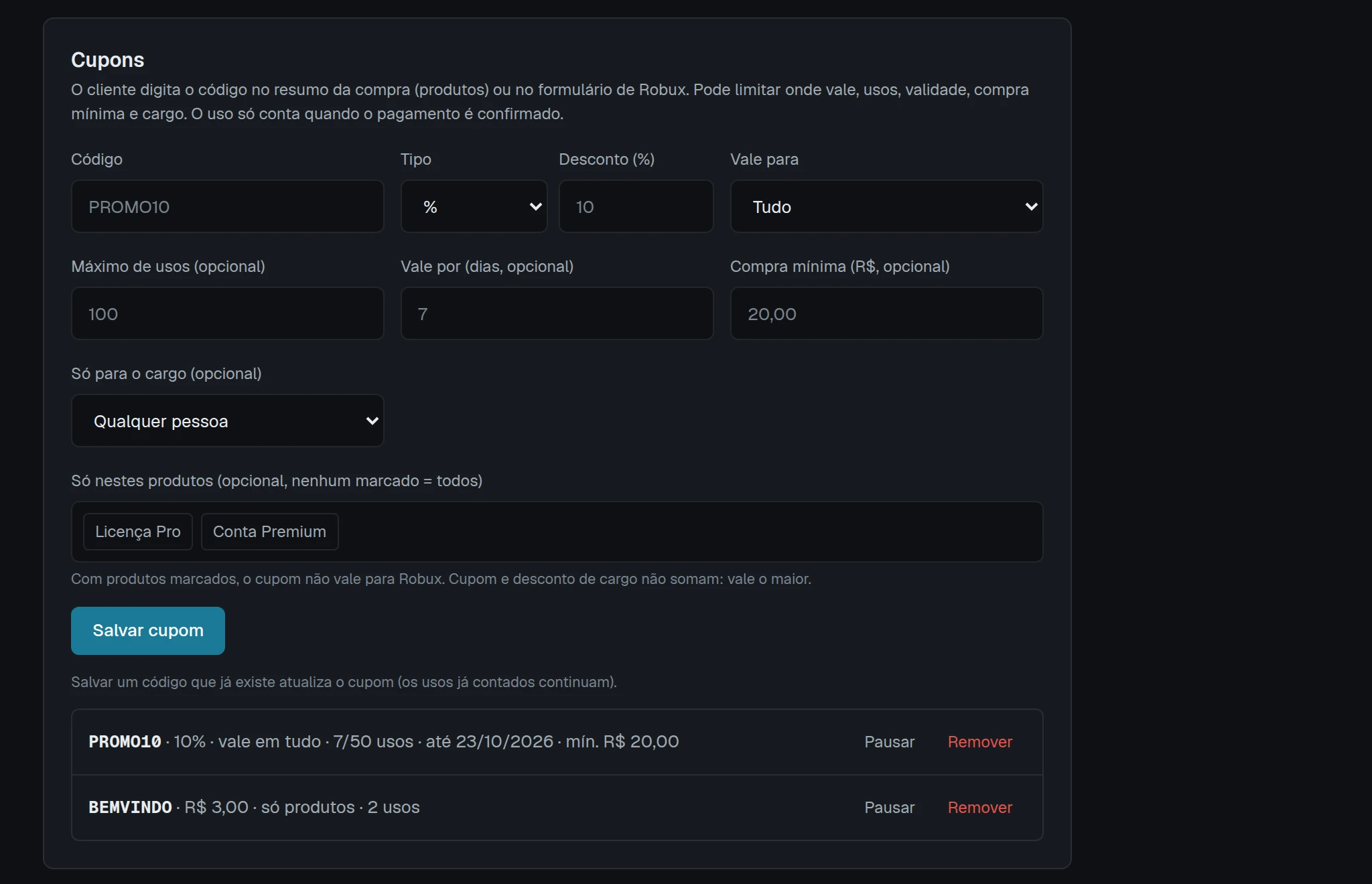
Task: Remove the BEMVINDO coupon
Action: [x=979, y=808]
